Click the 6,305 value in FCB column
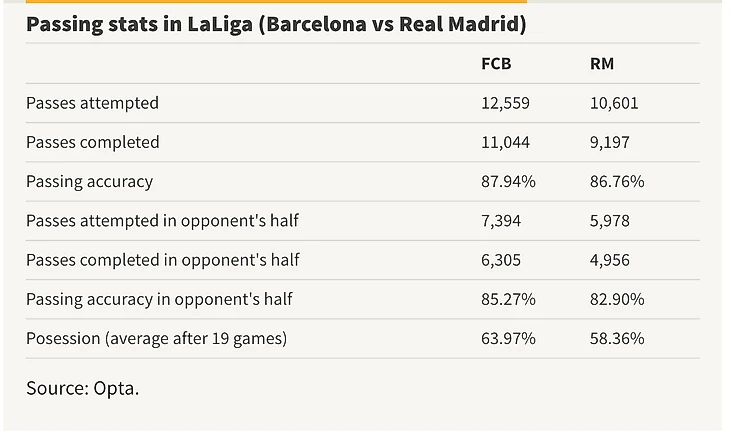The height and width of the screenshot is (437, 730). click(501, 260)
